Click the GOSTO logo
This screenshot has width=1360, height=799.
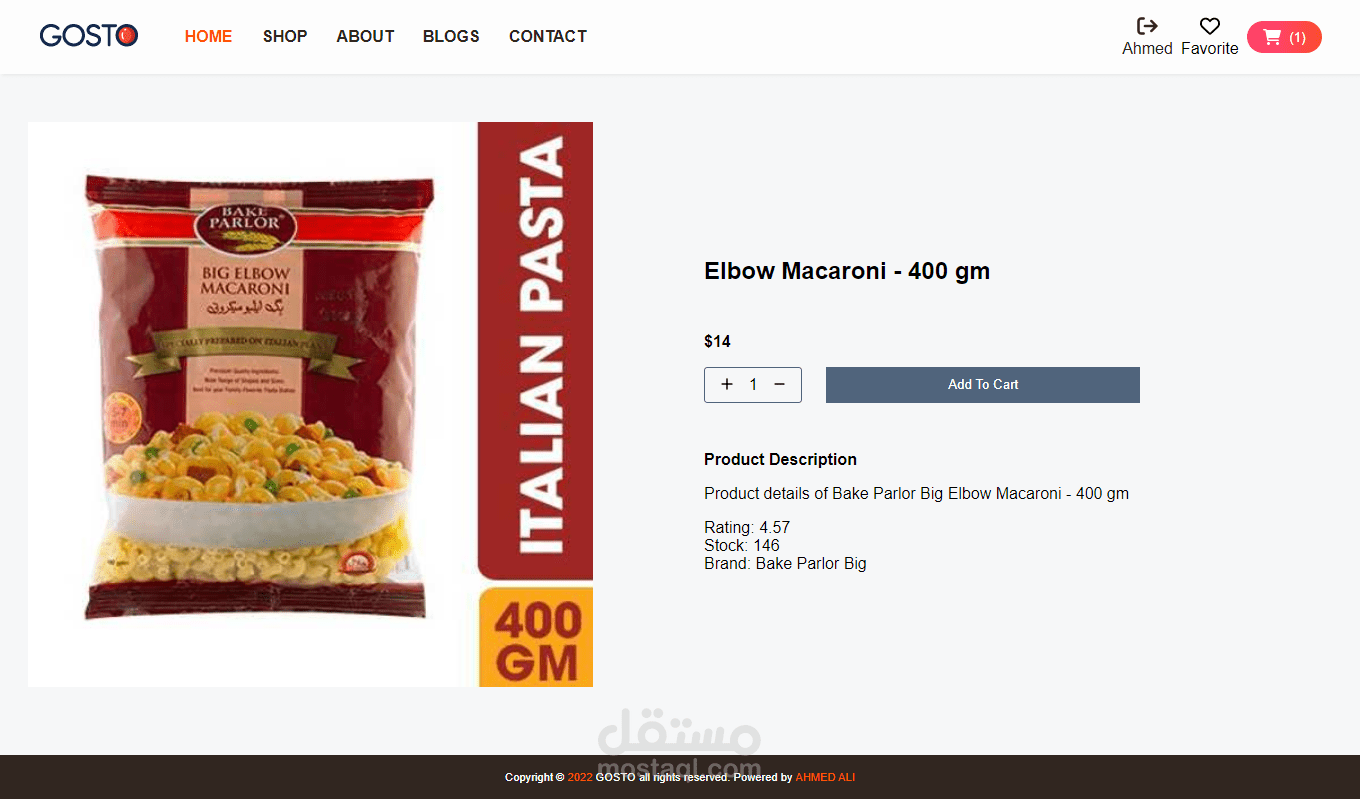point(89,36)
